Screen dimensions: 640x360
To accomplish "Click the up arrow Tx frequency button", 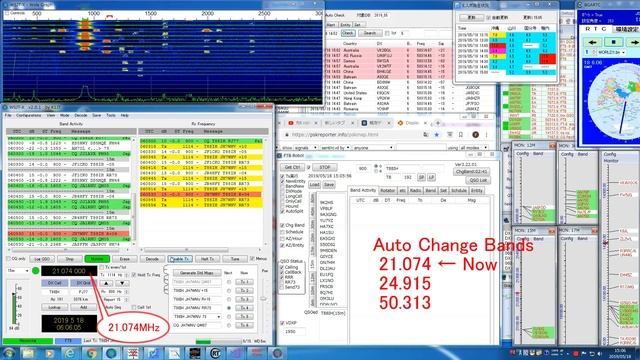I will (x=106, y=283).
